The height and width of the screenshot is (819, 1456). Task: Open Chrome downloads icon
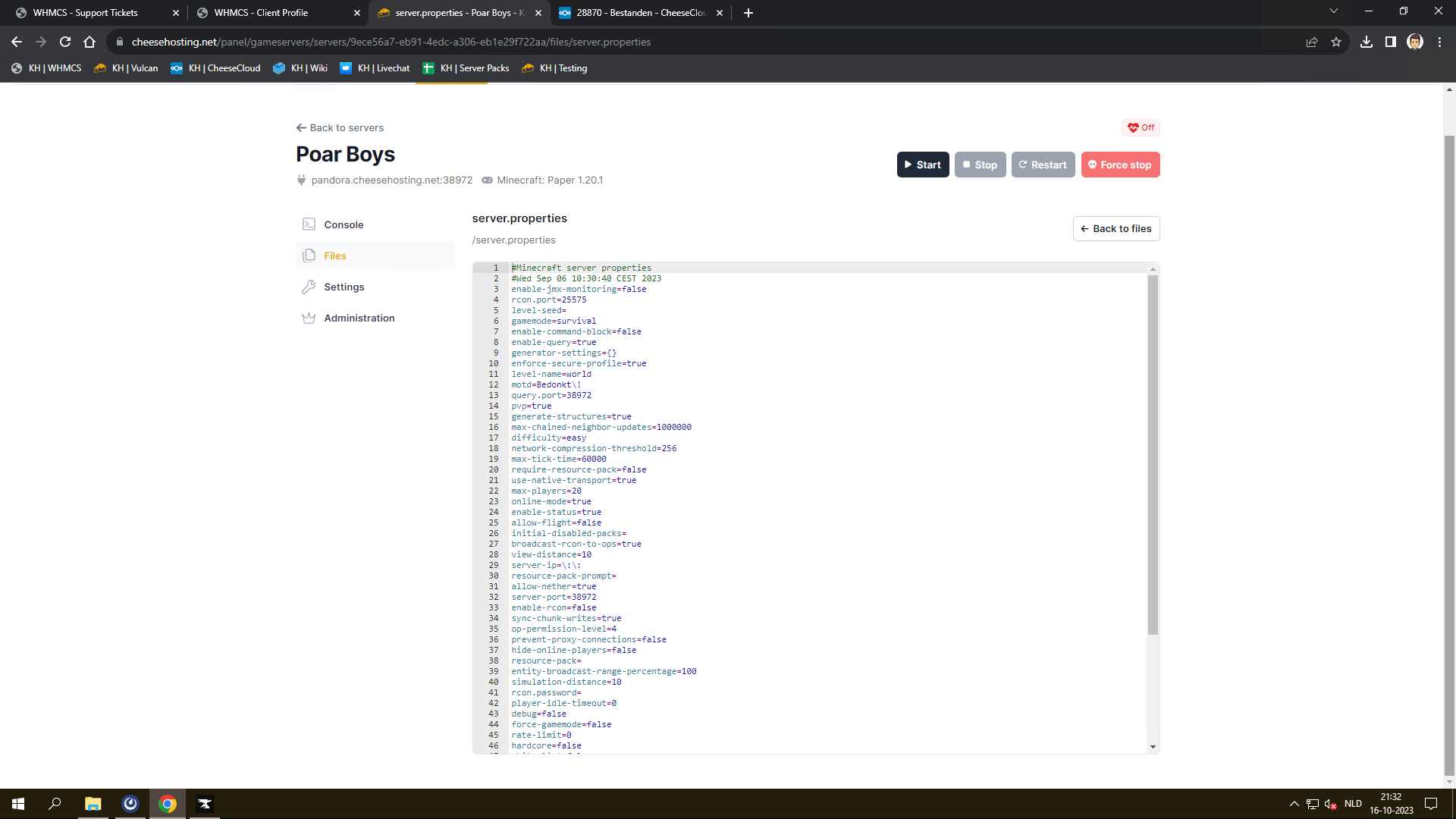(1367, 42)
